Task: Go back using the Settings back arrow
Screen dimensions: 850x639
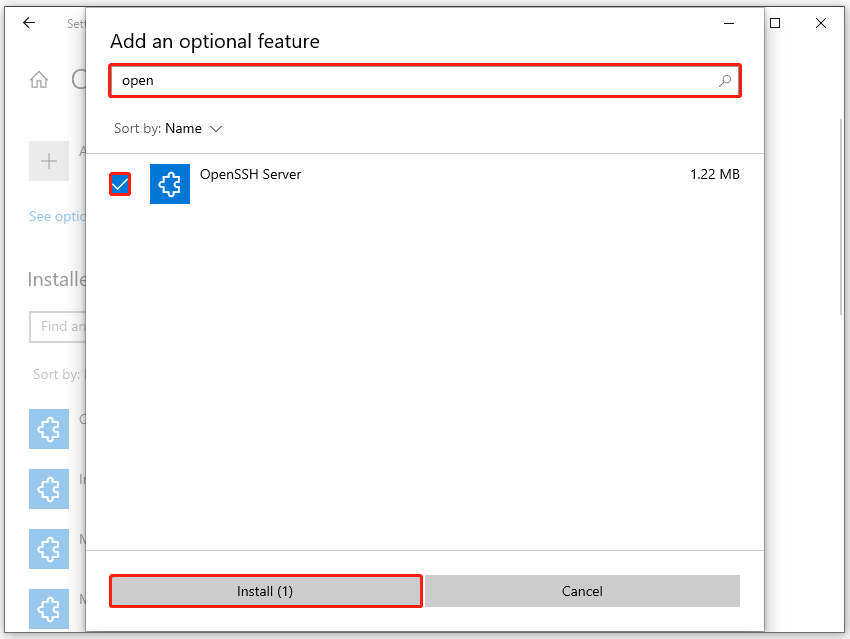Action: (29, 23)
